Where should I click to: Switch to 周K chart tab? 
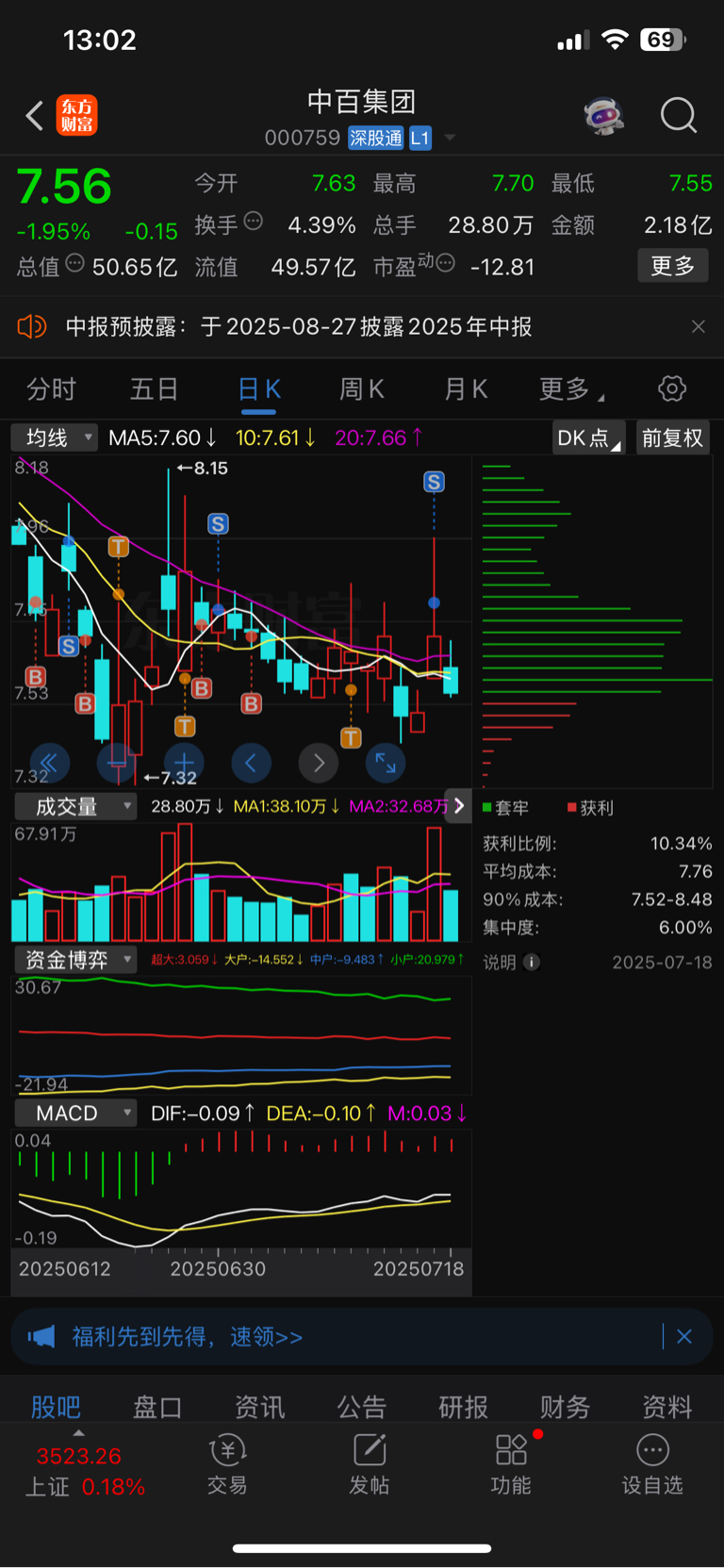point(361,388)
